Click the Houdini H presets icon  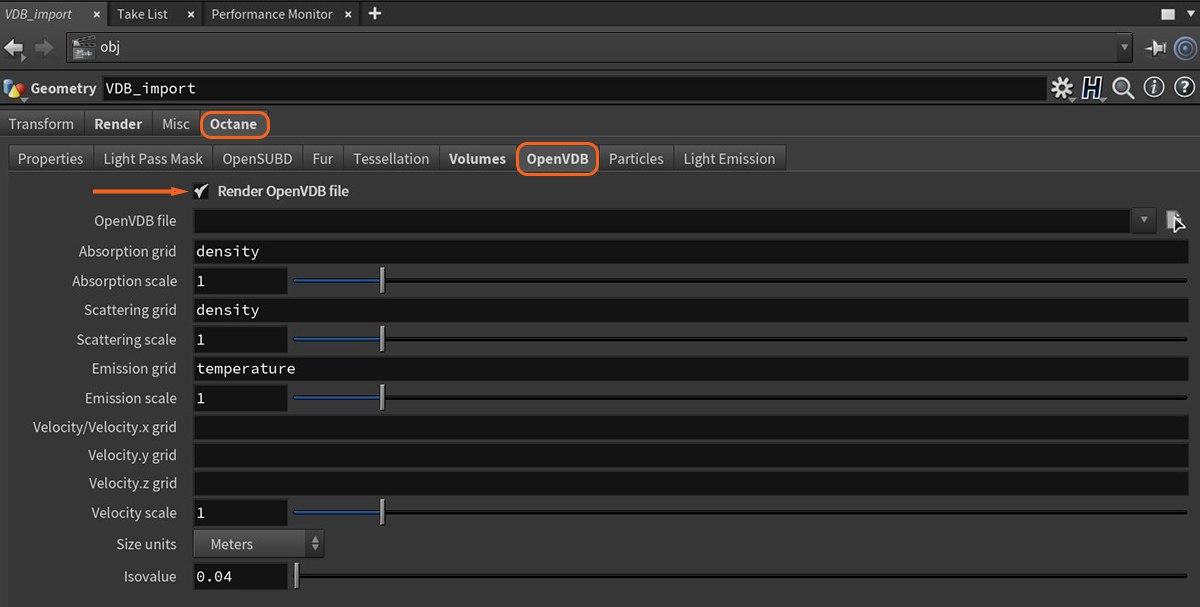pos(1091,88)
